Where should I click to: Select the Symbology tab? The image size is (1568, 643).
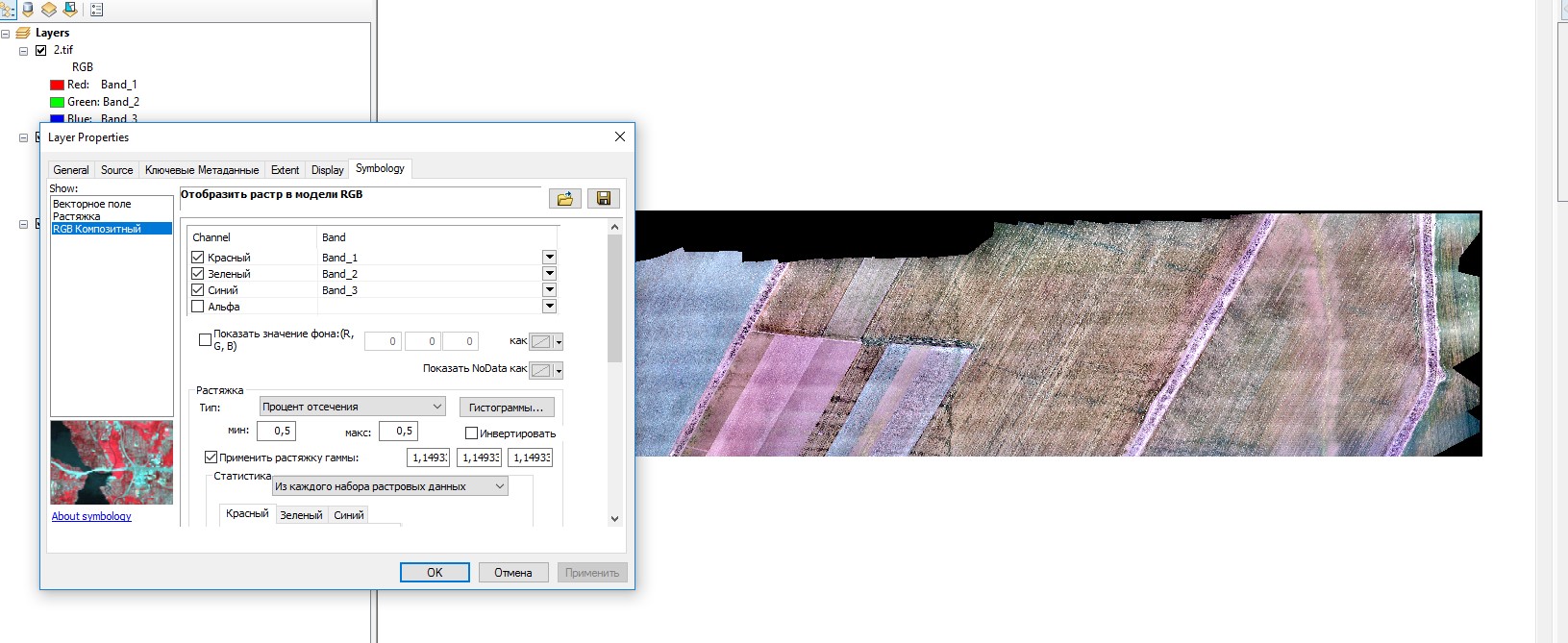click(380, 168)
